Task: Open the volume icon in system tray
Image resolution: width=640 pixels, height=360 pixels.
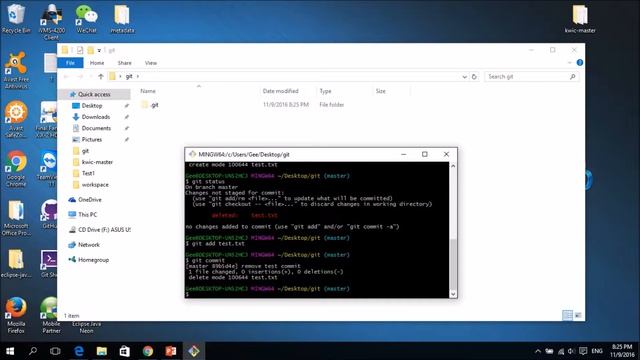Action: point(571,351)
